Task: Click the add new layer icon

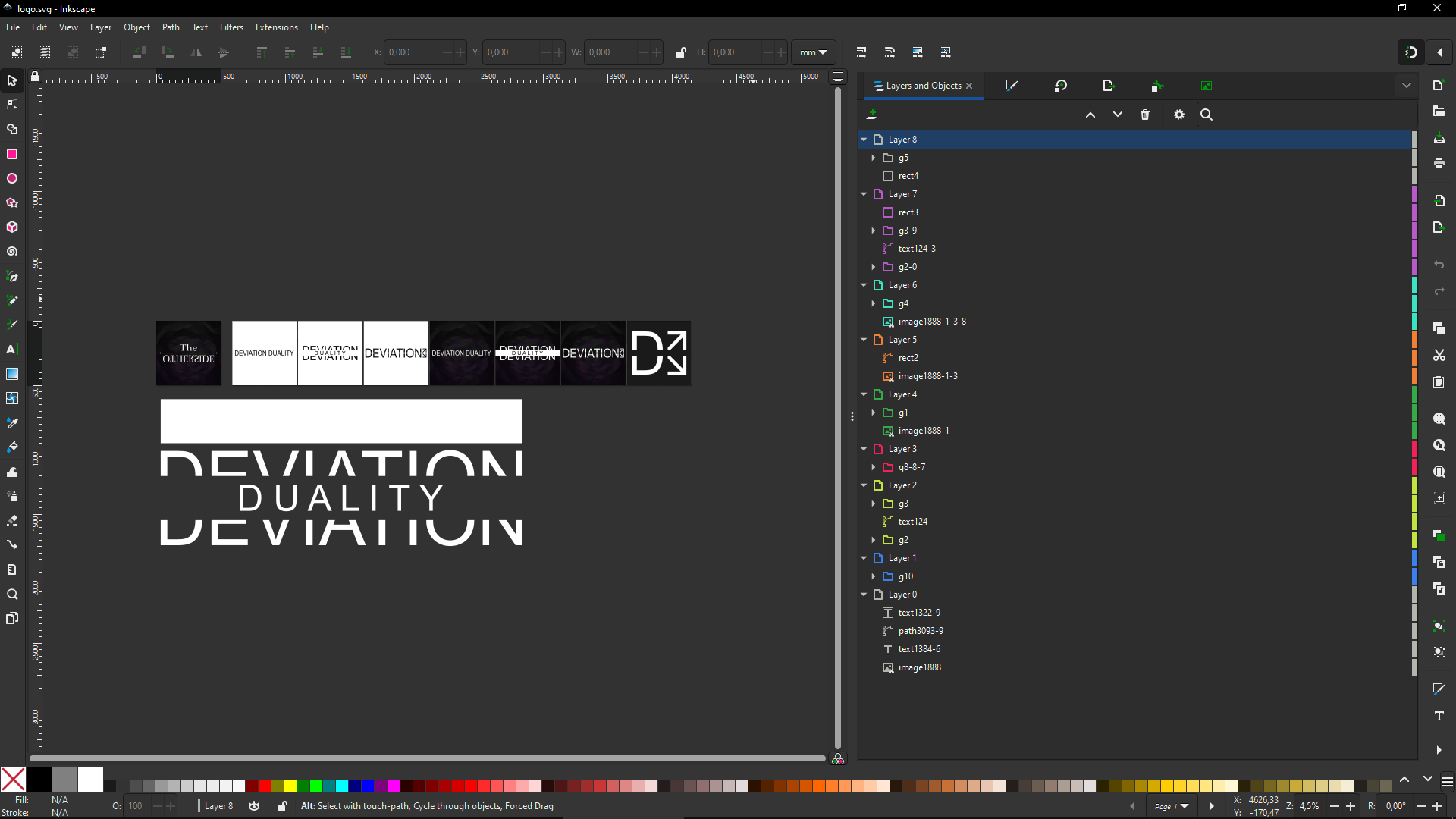Action: tap(872, 115)
